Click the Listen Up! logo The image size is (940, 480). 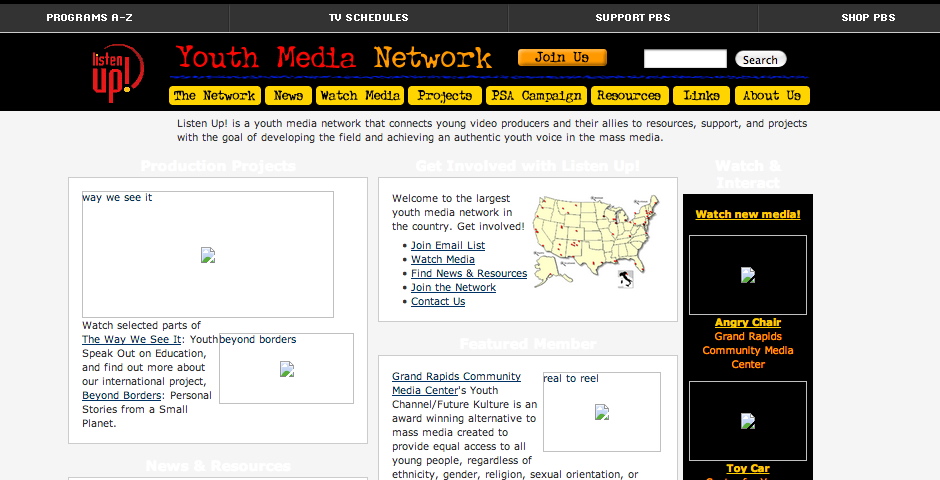coord(118,73)
